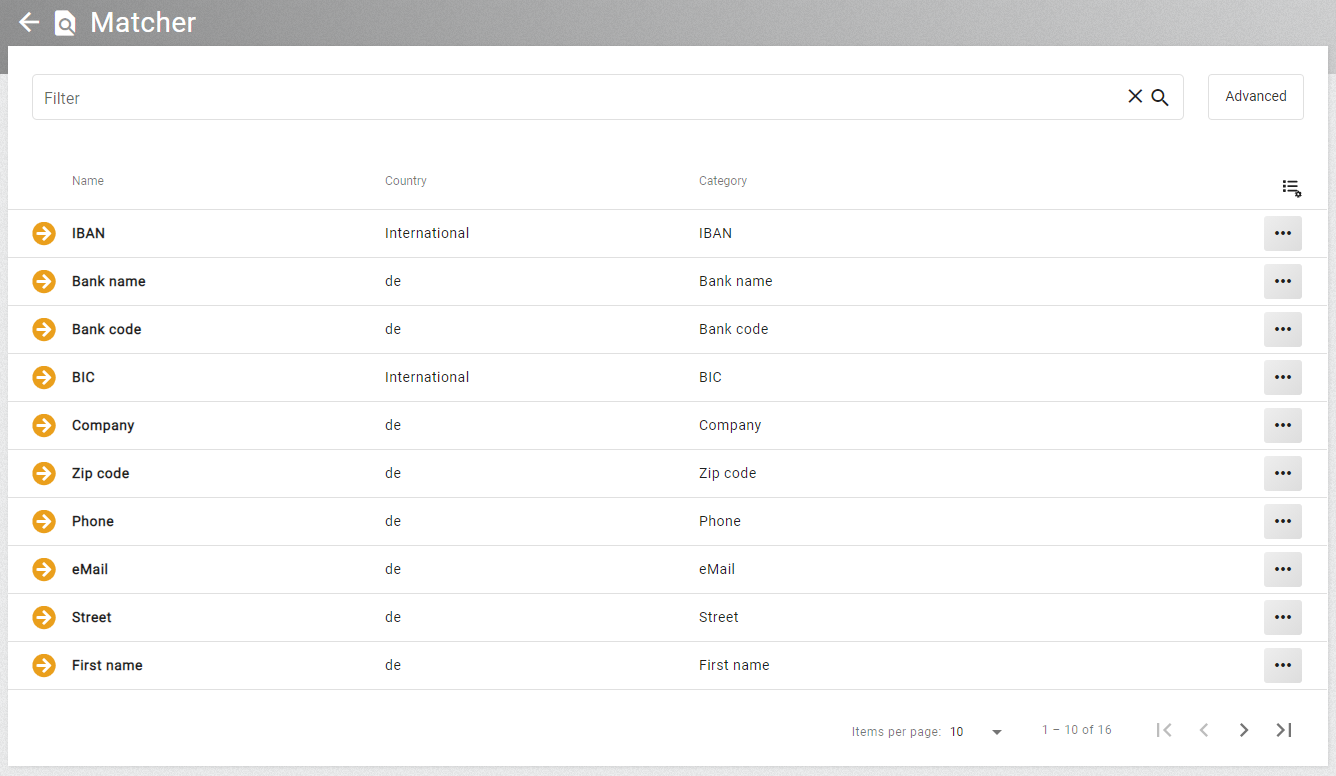Open the Zip code entry via its orange arrow

click(43, 473)
